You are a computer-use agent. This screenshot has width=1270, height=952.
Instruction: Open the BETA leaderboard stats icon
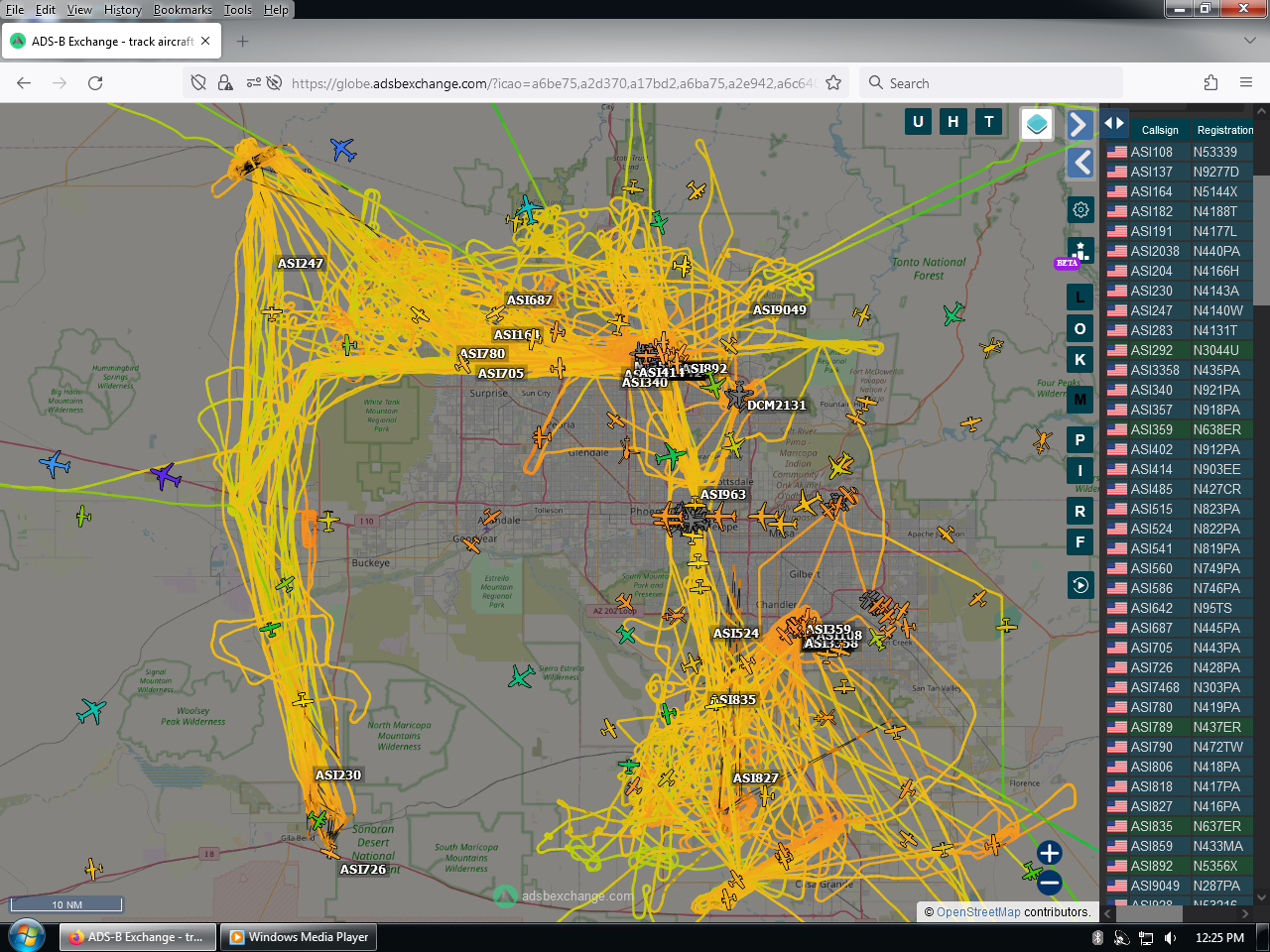pos(1080,251)
